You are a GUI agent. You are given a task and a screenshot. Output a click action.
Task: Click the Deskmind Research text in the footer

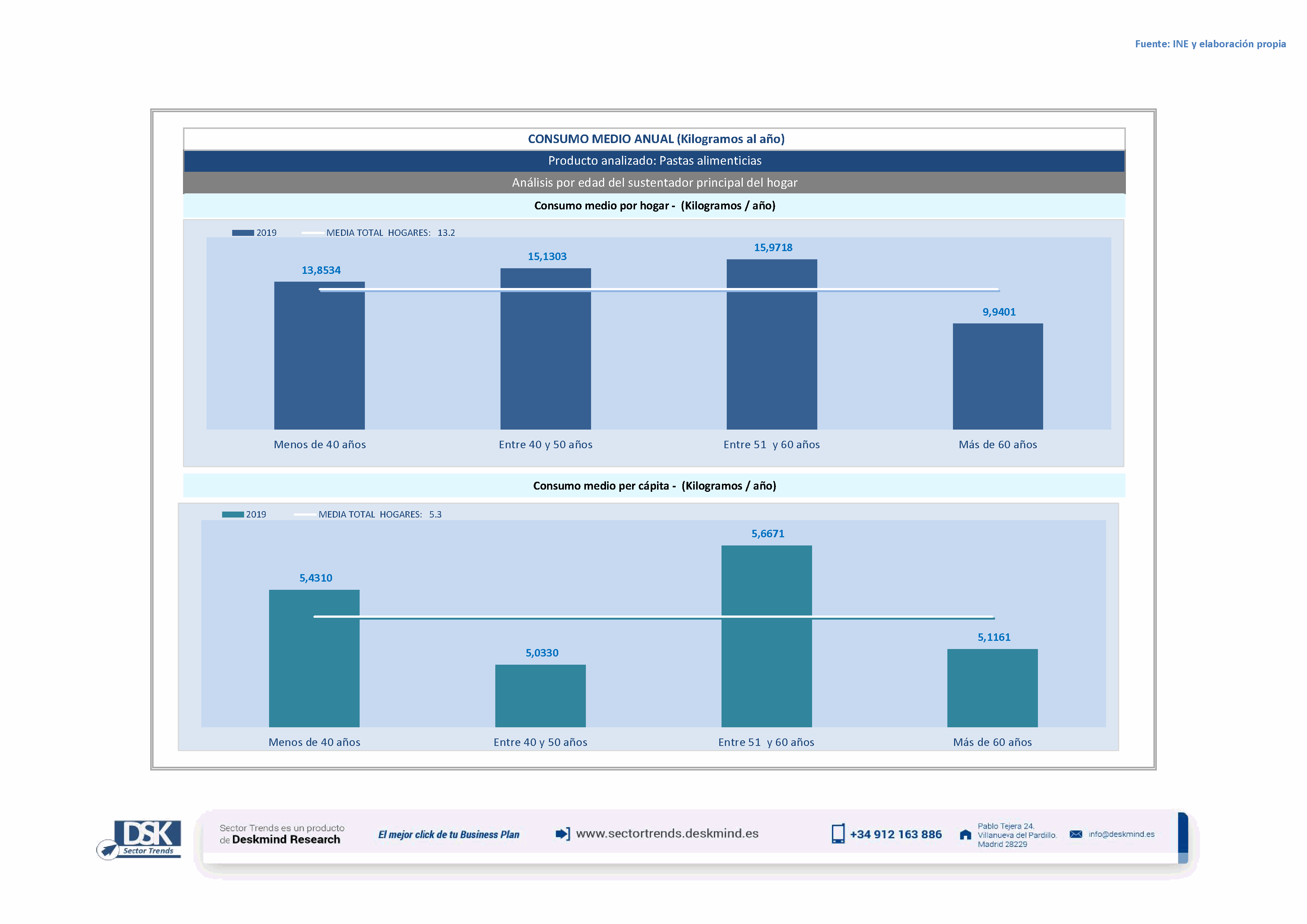click(286, 840)
